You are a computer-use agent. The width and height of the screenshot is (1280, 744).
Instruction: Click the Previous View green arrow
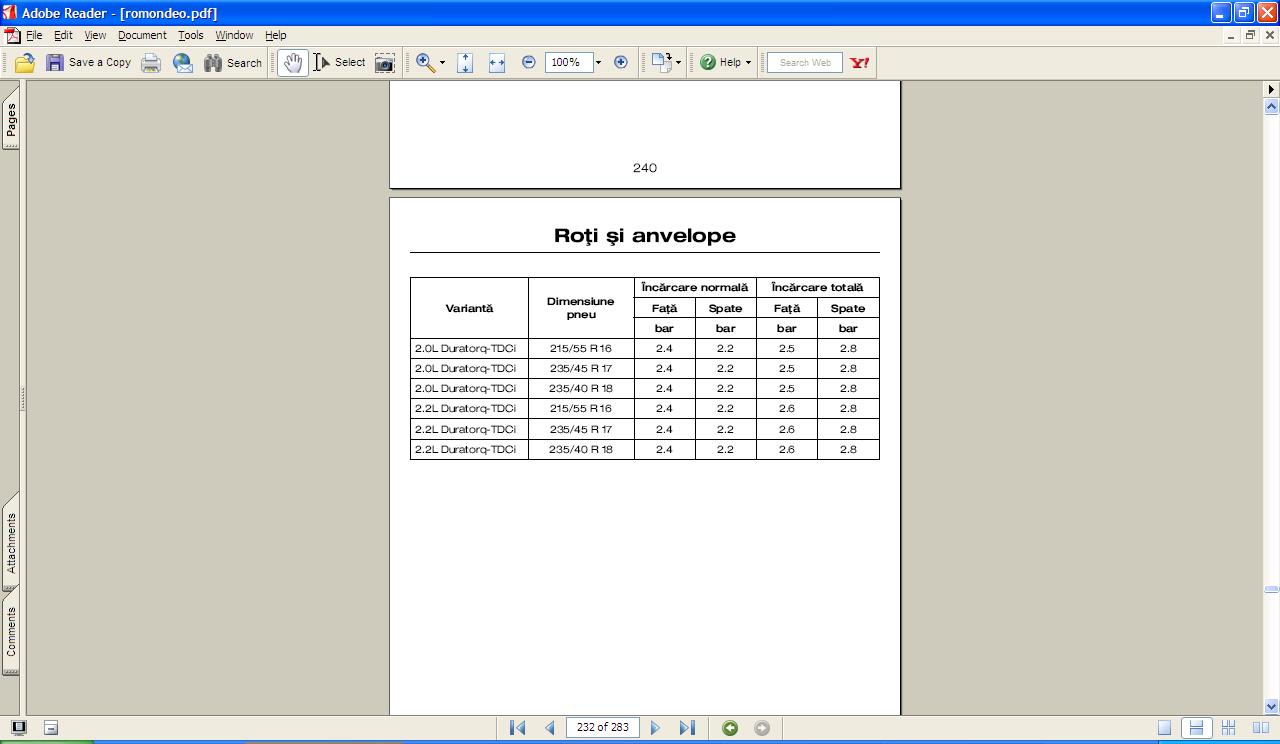[730, 728]
